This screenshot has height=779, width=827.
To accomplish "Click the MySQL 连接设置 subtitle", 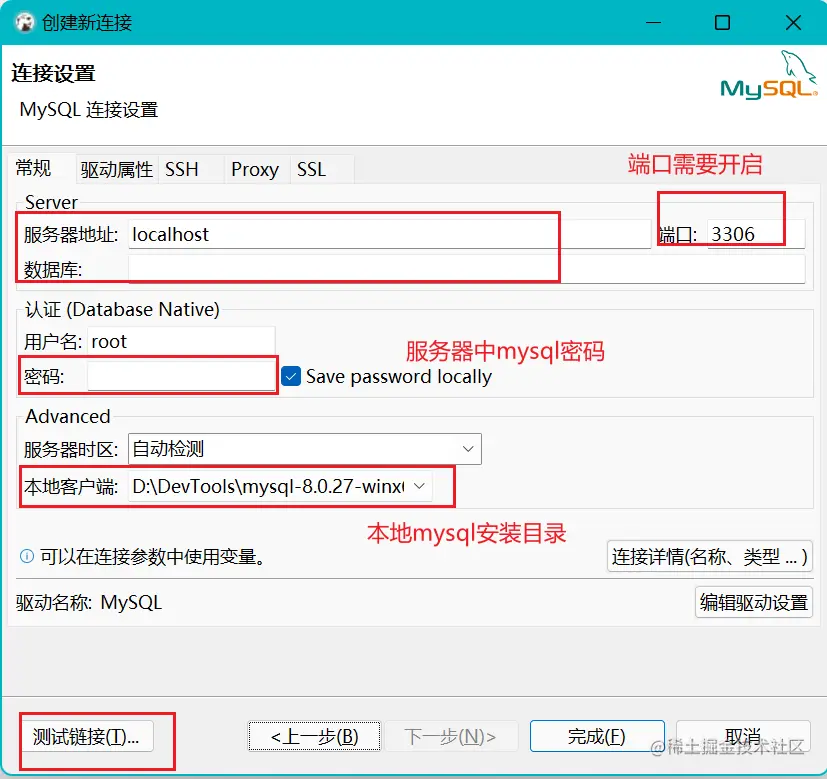I will pos(89,110).
